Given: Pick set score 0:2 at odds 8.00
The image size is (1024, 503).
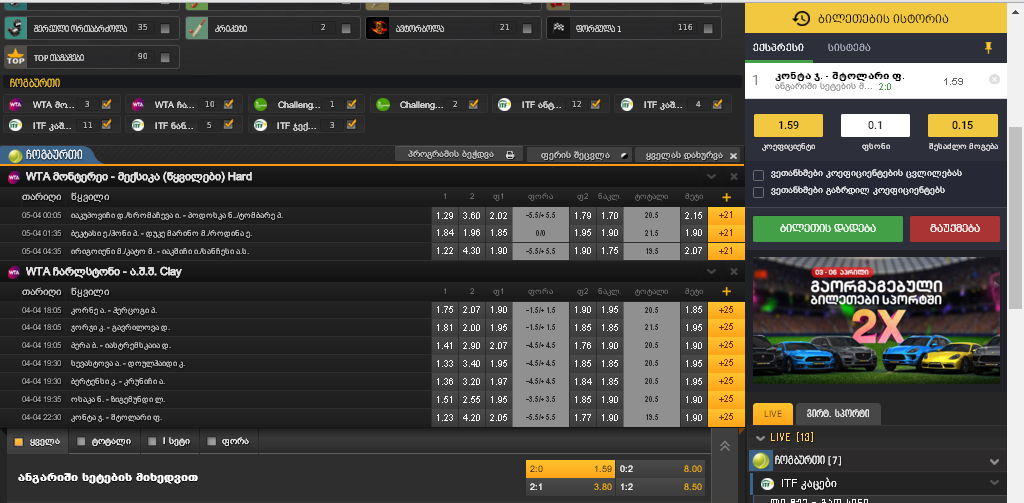Looking at the screenshot, I should pos(661,469).
